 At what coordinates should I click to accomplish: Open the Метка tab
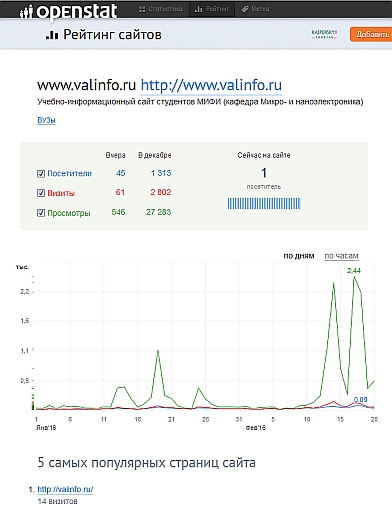coord(255,9)
